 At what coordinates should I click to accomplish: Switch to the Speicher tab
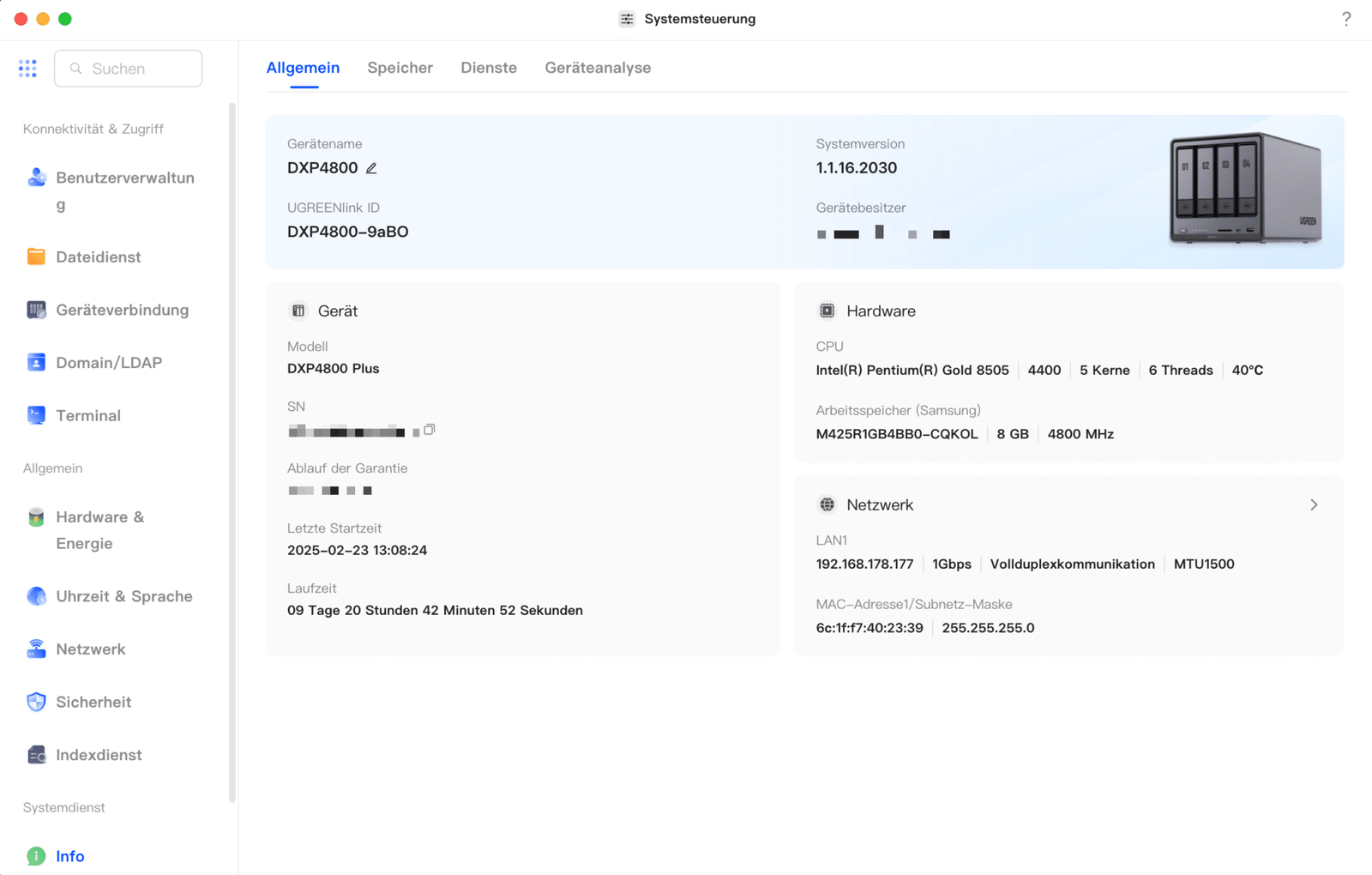(400, 67)
